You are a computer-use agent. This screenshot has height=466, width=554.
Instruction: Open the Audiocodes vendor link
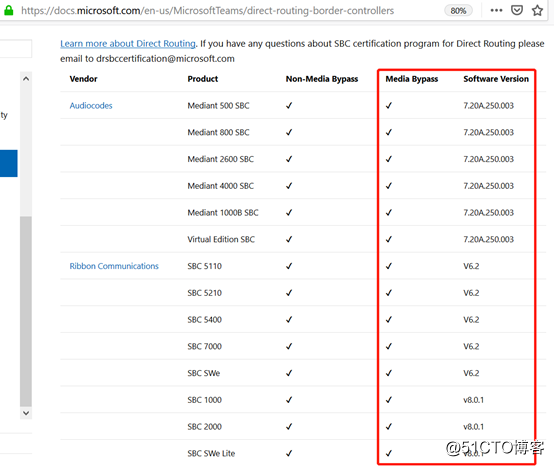click(91, 106)
